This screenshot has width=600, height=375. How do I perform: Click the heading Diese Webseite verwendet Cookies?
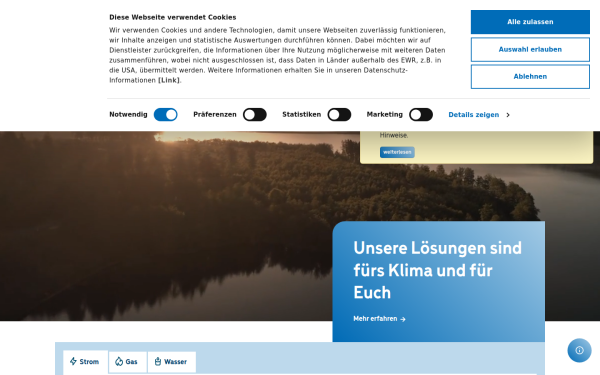click(x=173, y=17)
